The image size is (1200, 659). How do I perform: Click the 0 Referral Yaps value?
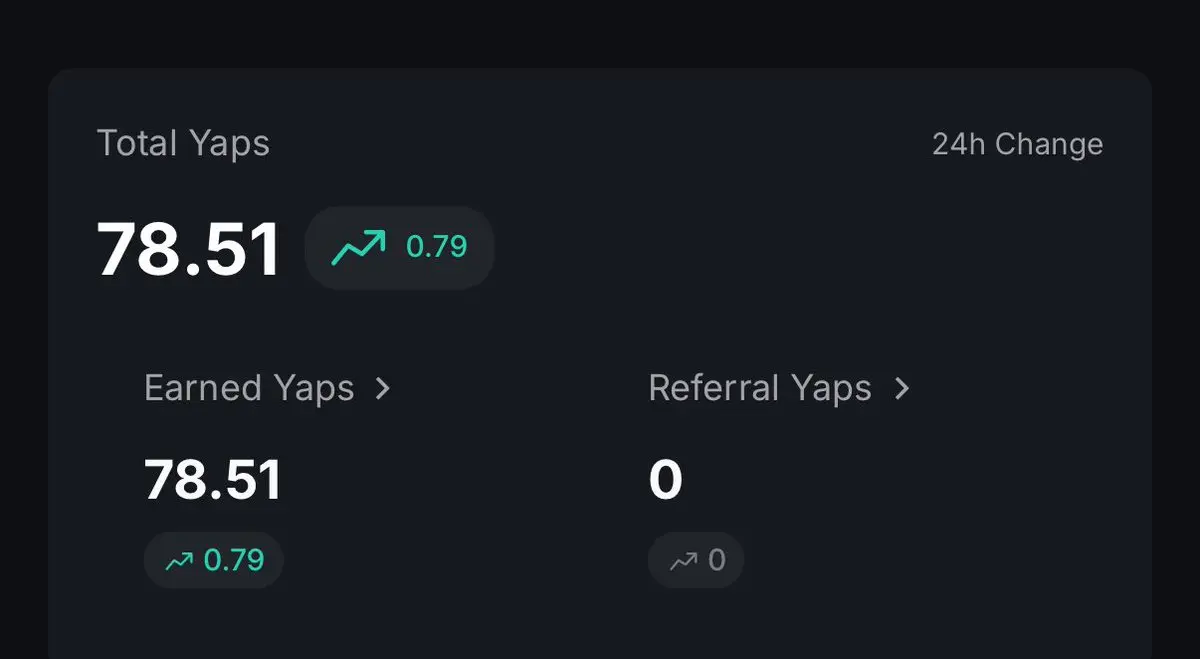pos(666,480)
